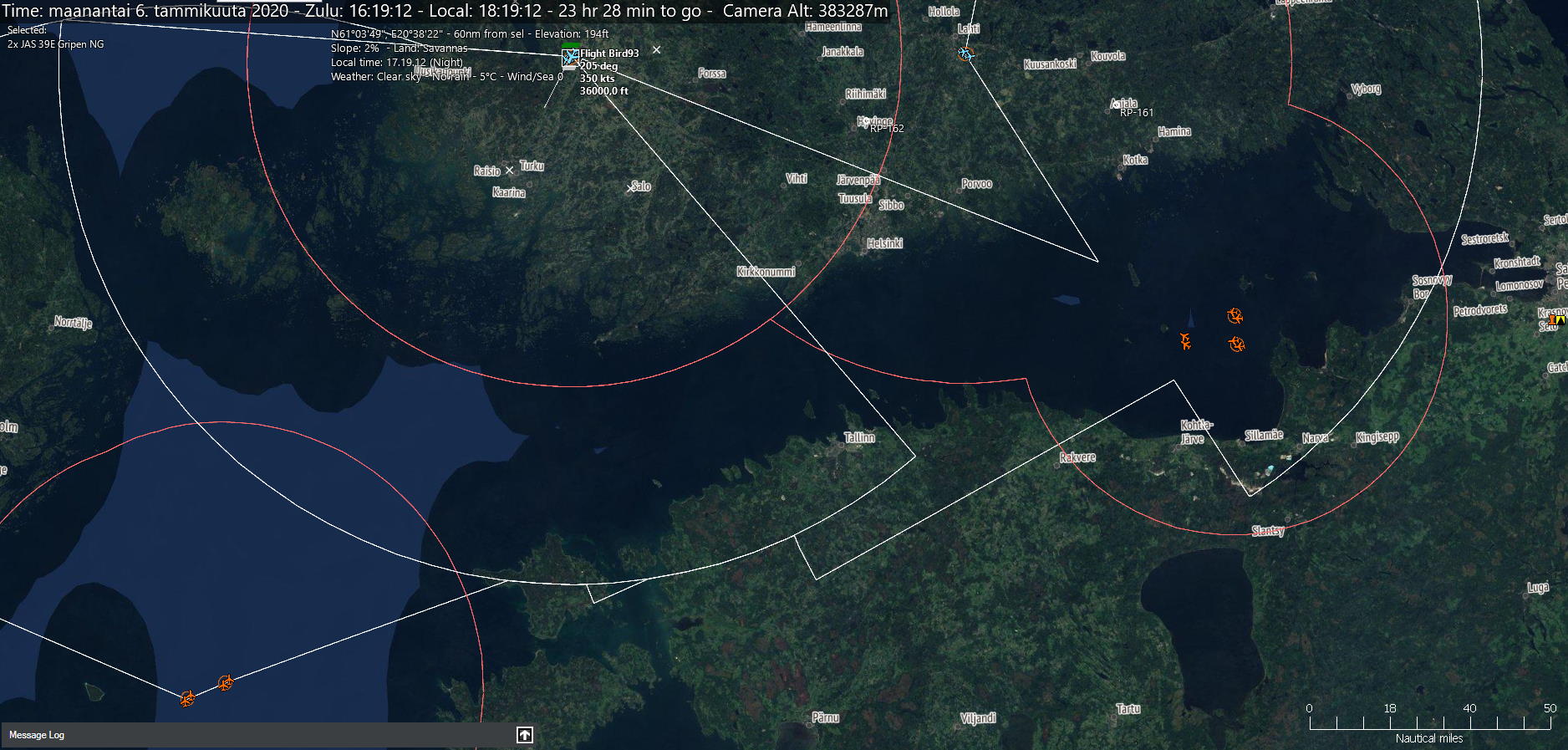Select the Flight Bird93 aircraft icon
The image size is (1568, 750).
point(570,57)
